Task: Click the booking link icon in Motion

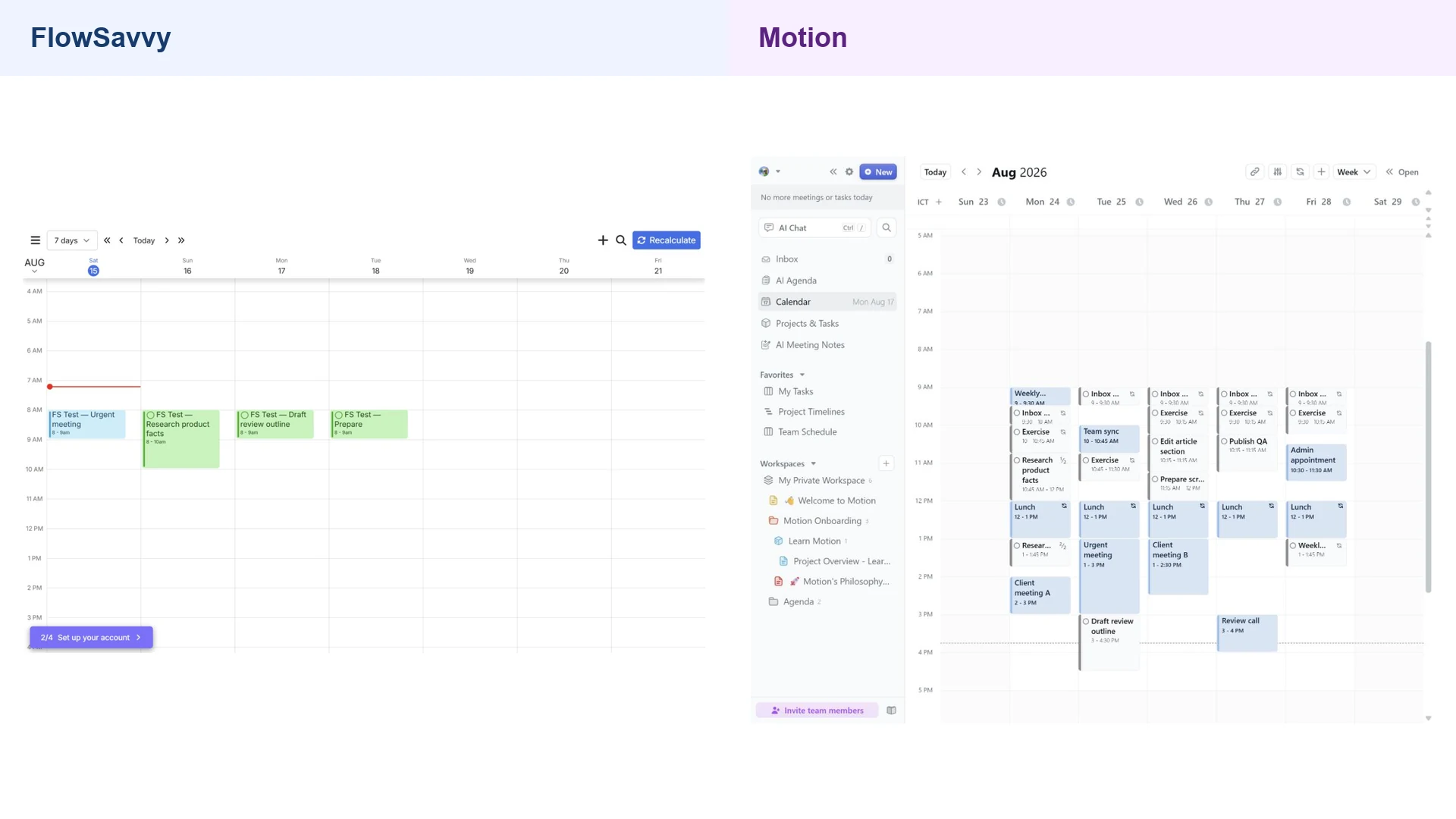Action: 1255,172
